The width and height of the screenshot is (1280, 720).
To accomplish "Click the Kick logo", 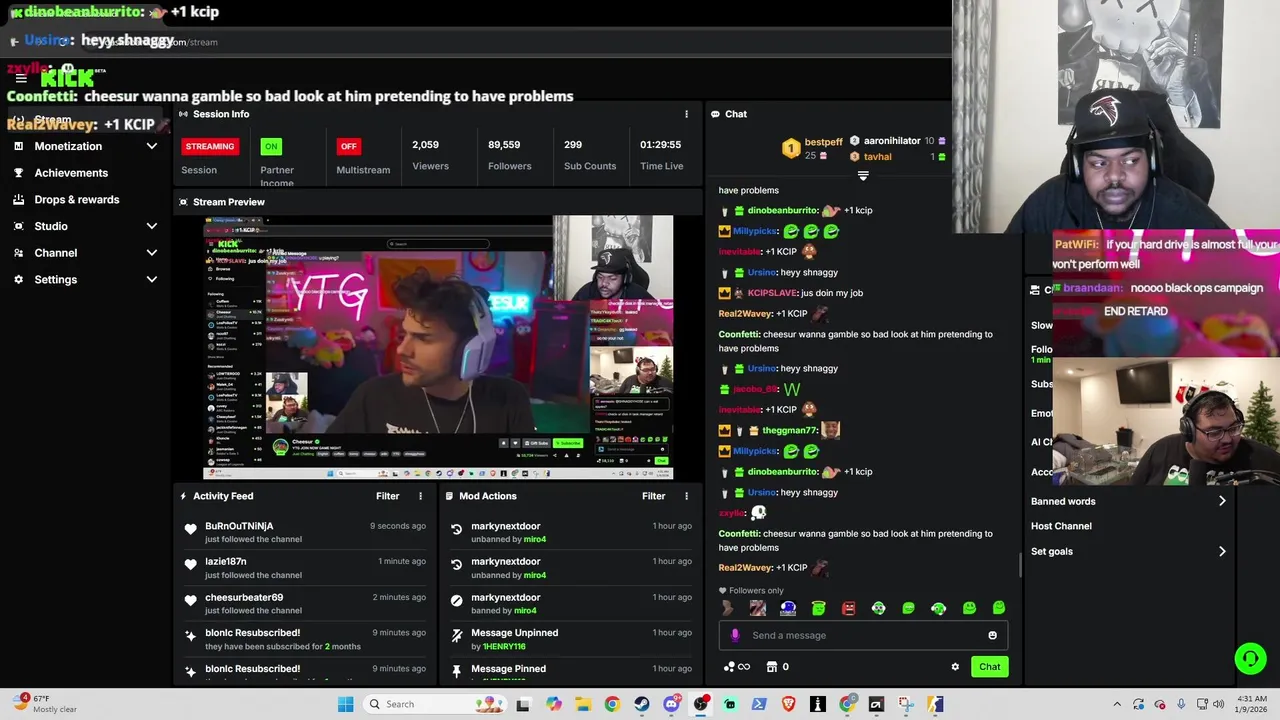I will [x=67, y=77].
